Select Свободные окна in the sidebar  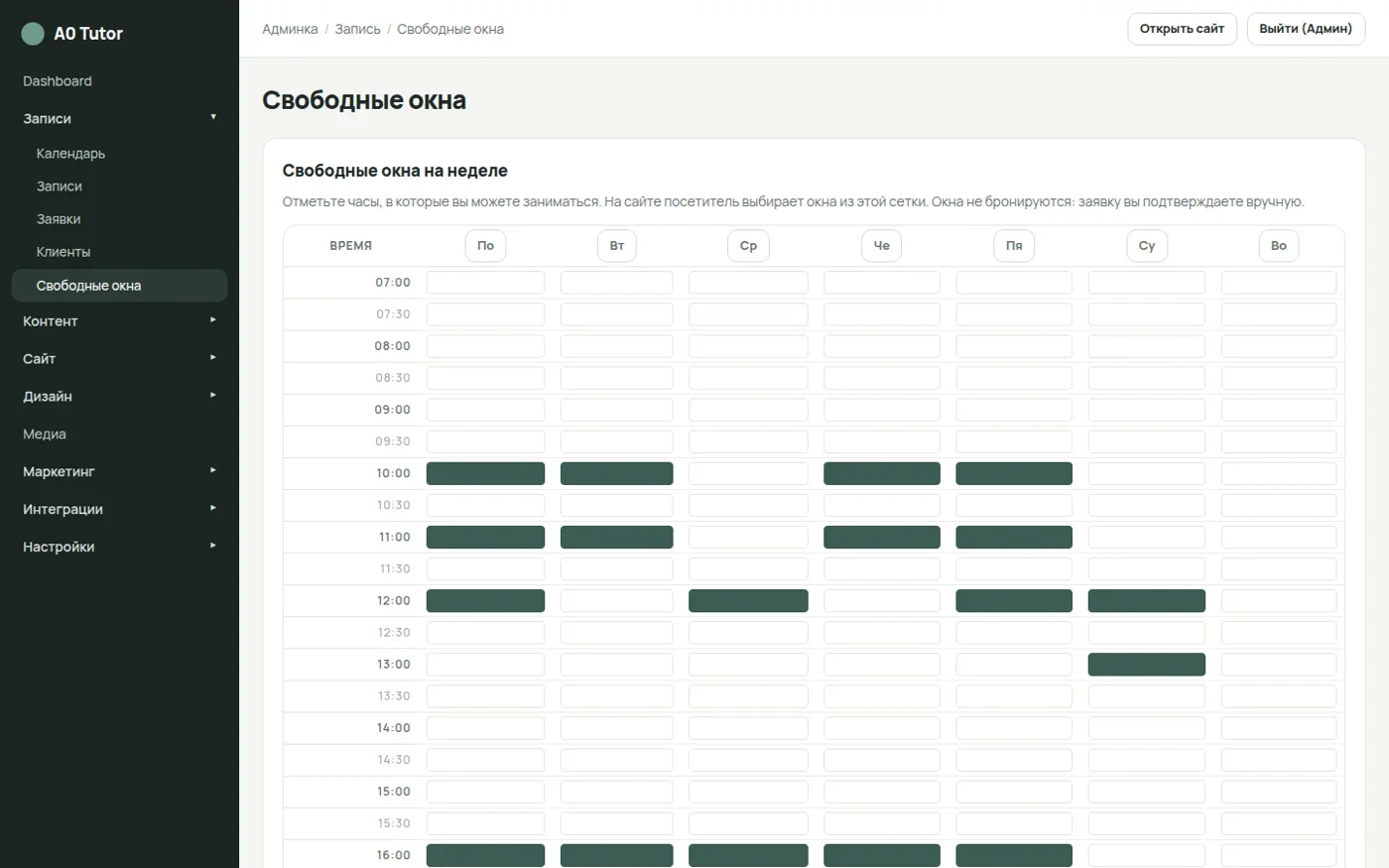point(119,286)
